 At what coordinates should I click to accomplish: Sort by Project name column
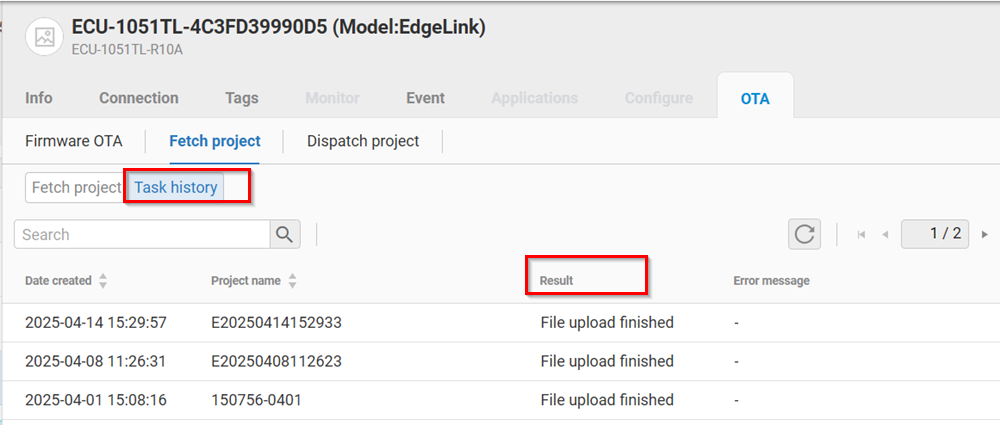point(292,281)
